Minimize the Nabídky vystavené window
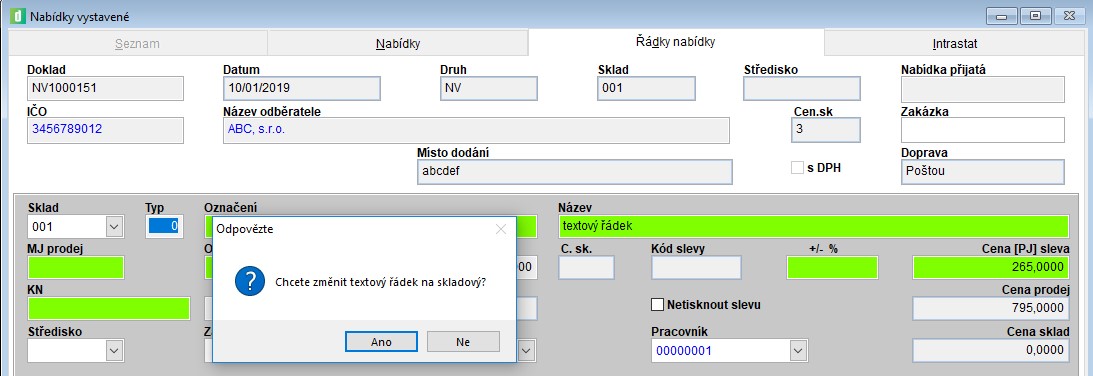 click(1001, 16)
